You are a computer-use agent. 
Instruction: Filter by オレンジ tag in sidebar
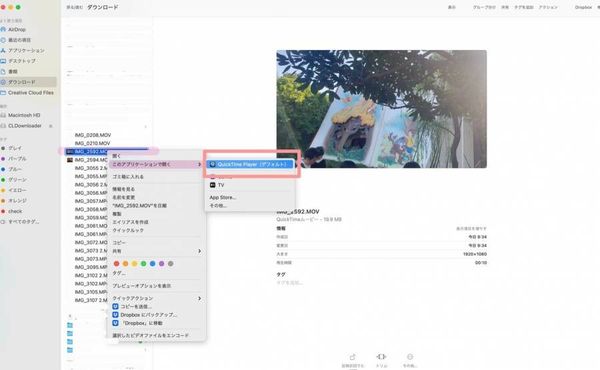pyautogui.click(x=17, y=200)
